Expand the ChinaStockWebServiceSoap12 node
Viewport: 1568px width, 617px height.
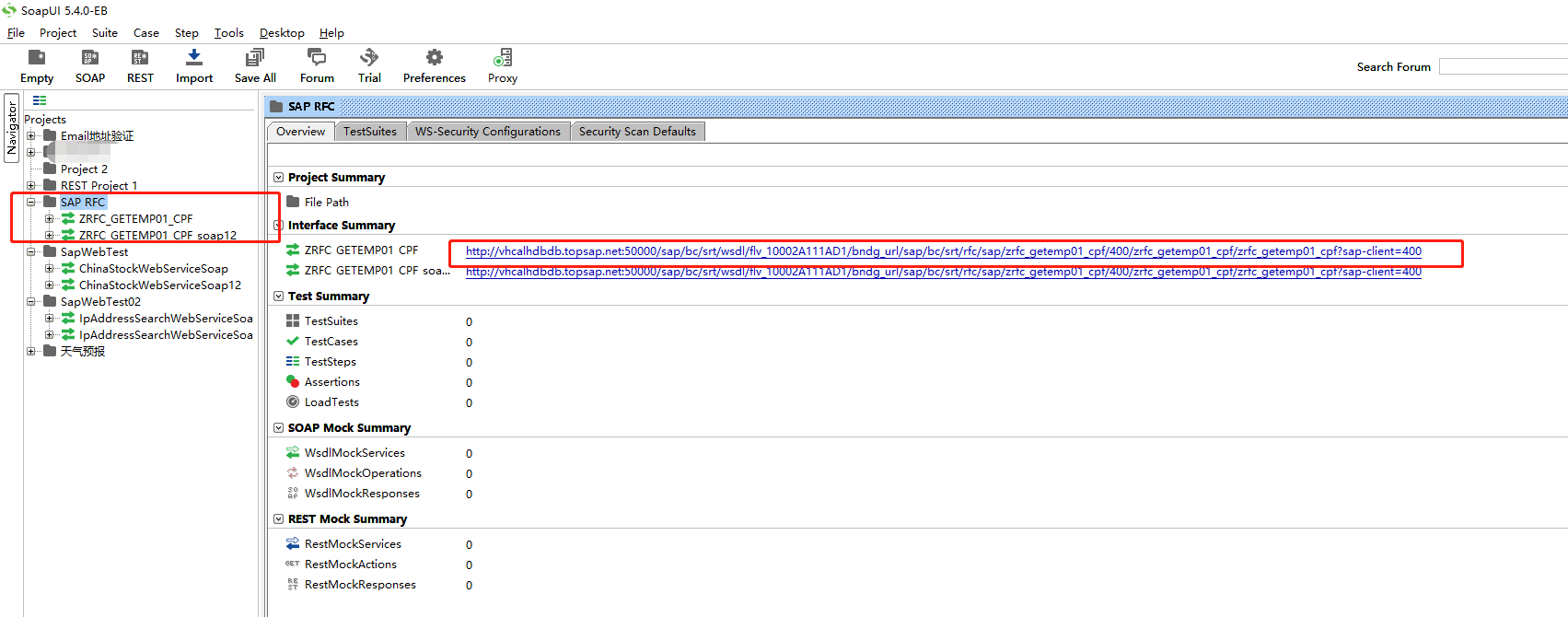(50, 285)
